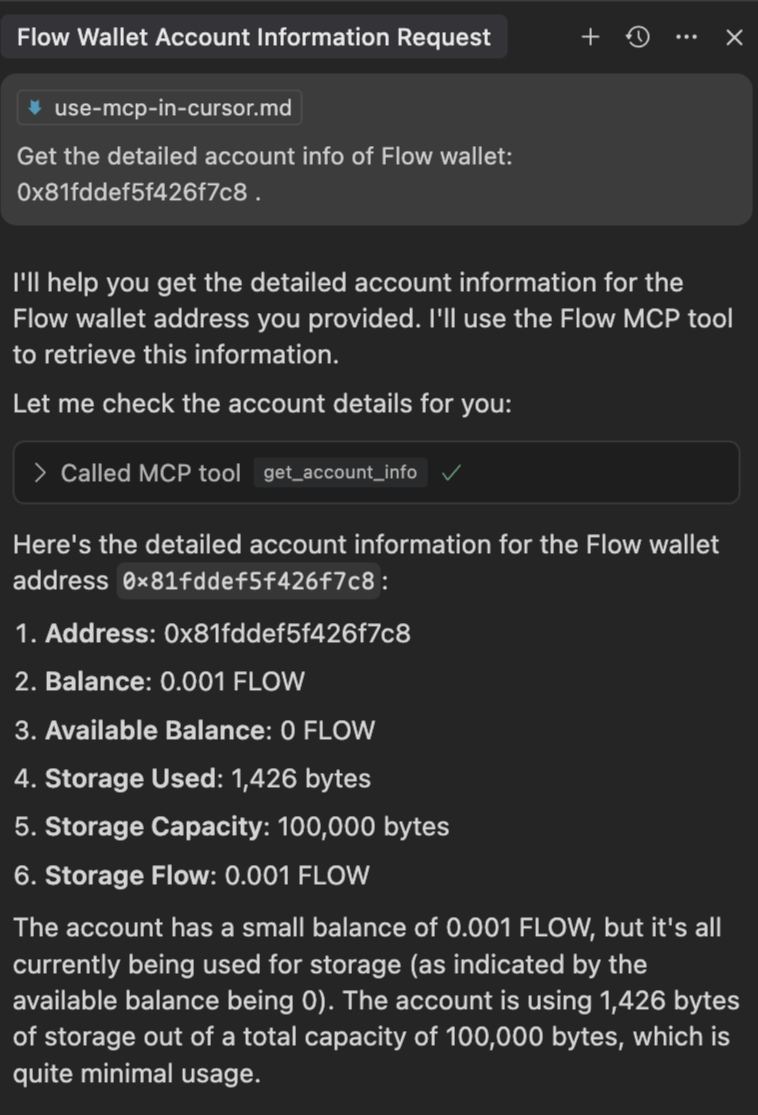758x1115 pixels.
Task: Click the wallet address in the user prompt
Action: pyautogui.click(x=132, y=193)
